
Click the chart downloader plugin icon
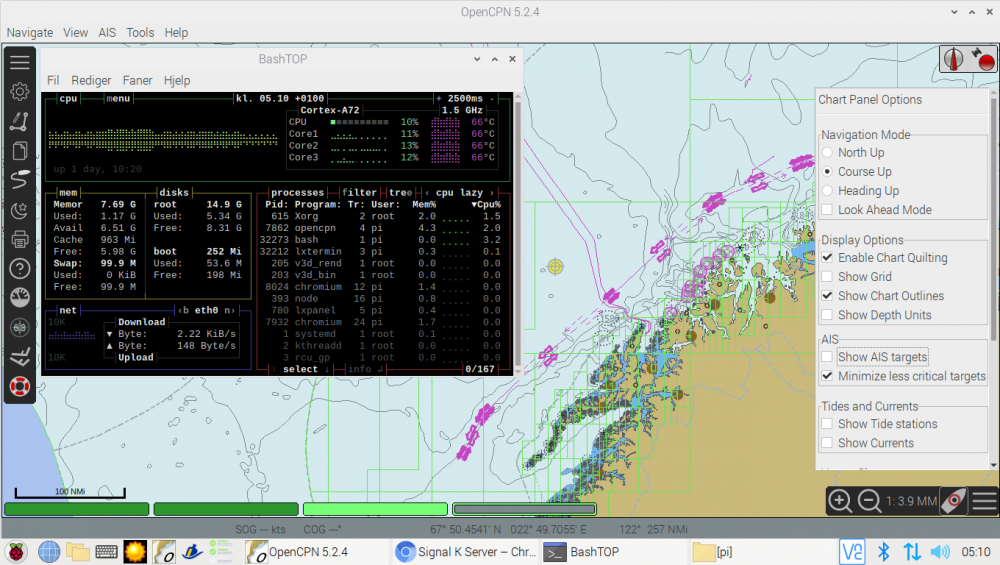point(20,357)
